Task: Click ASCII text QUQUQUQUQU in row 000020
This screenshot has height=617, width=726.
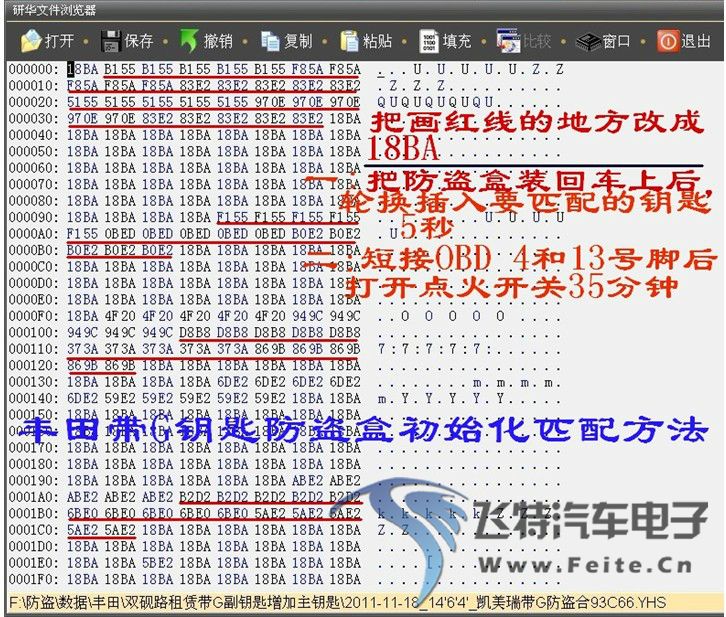Action: coord(436,102)
